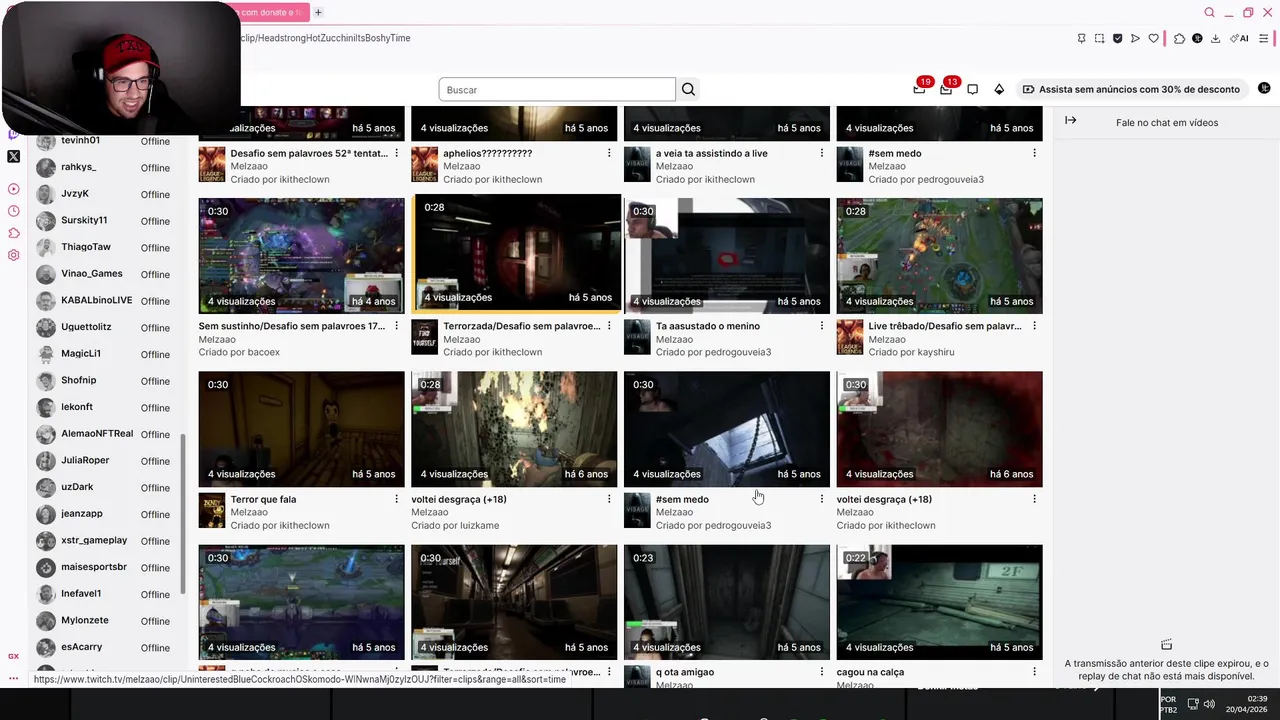Open the browser easy setup menu icon
1280x720 pixels.
pyautogui.click(x=1263, y=38)
